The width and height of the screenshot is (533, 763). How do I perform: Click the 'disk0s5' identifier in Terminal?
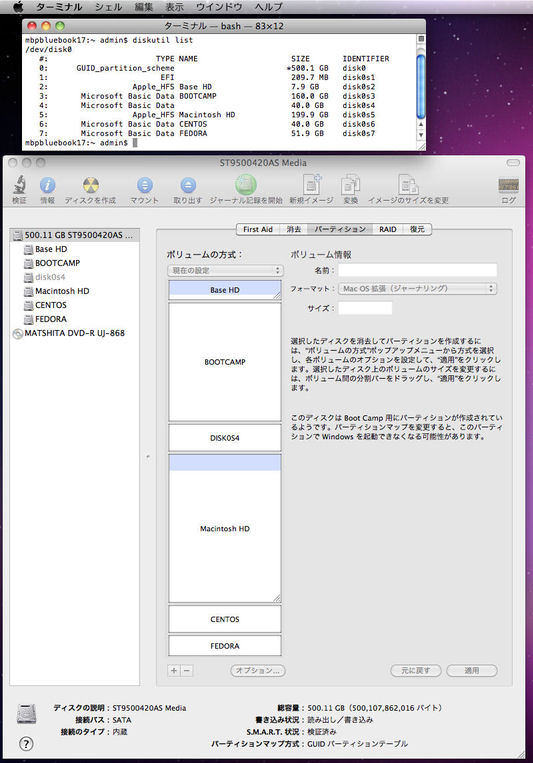[358, 115]
